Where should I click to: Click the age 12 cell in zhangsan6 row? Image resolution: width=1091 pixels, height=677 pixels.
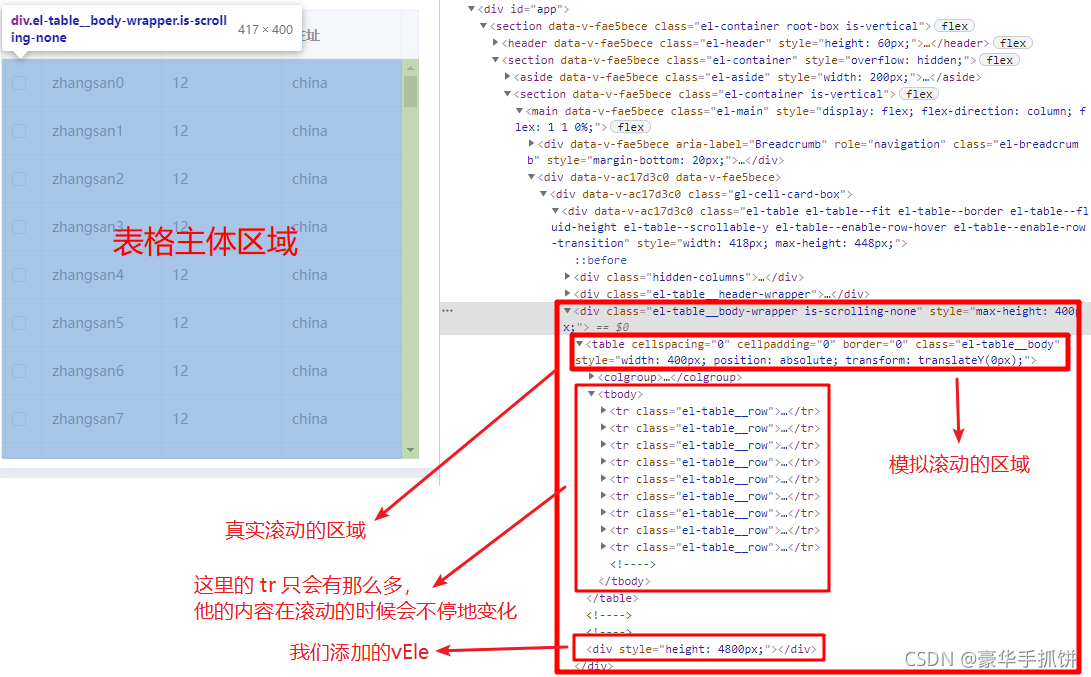(221, 371)
